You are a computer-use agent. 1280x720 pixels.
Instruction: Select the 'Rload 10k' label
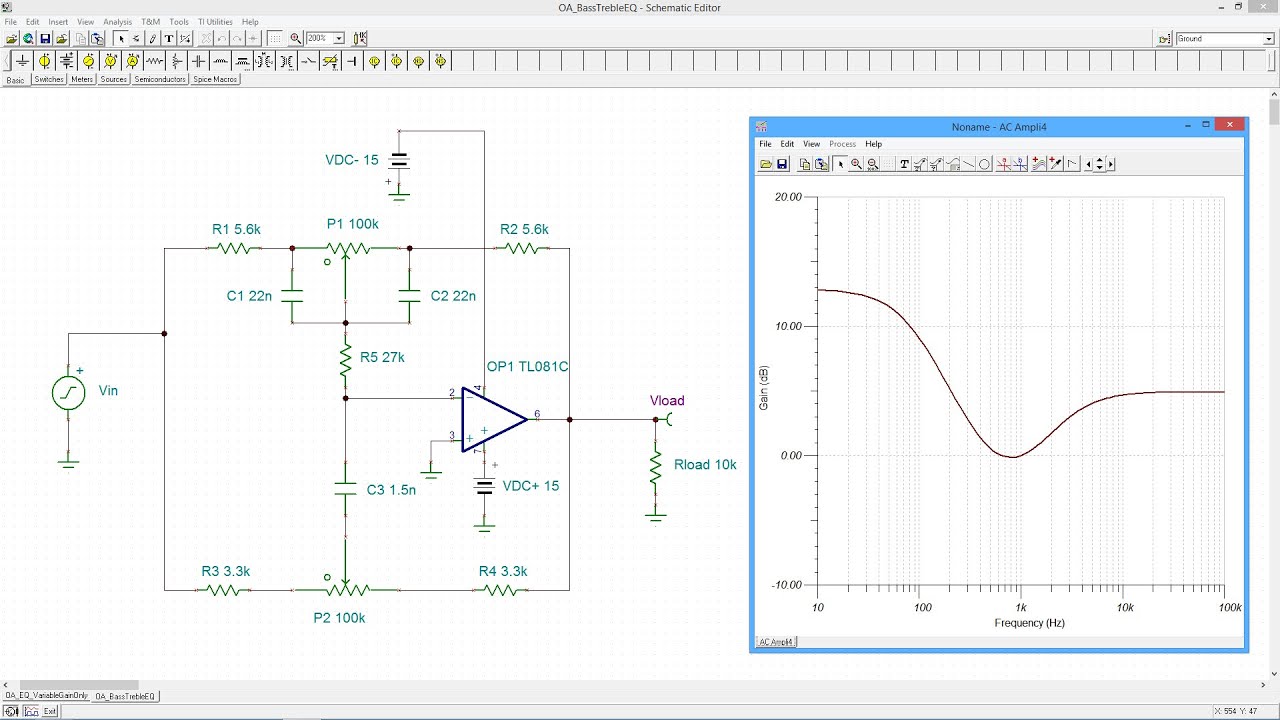[x=705, y=465]
